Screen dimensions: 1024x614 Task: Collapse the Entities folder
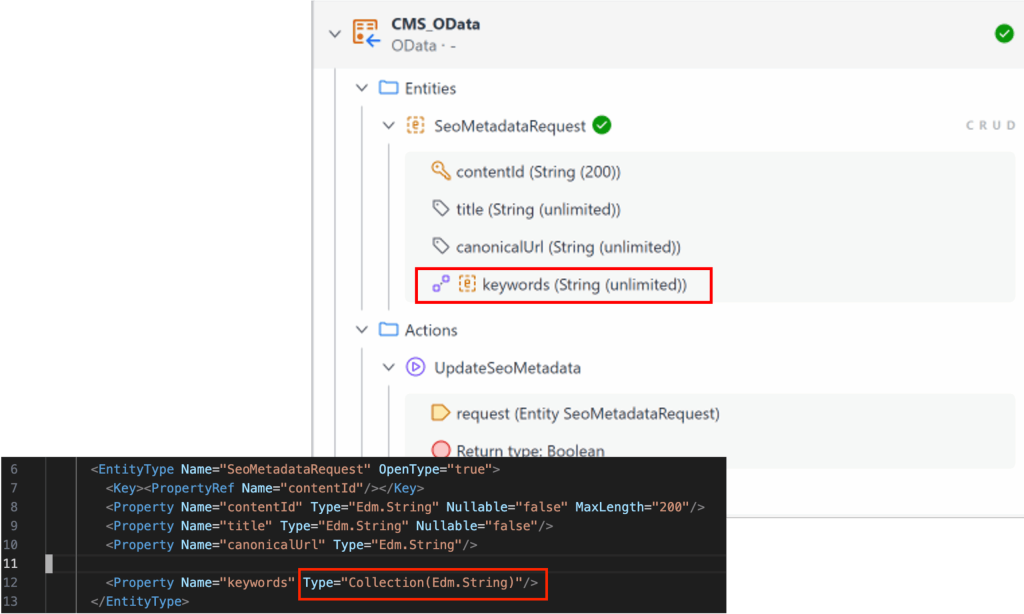(x=362, y=88)
